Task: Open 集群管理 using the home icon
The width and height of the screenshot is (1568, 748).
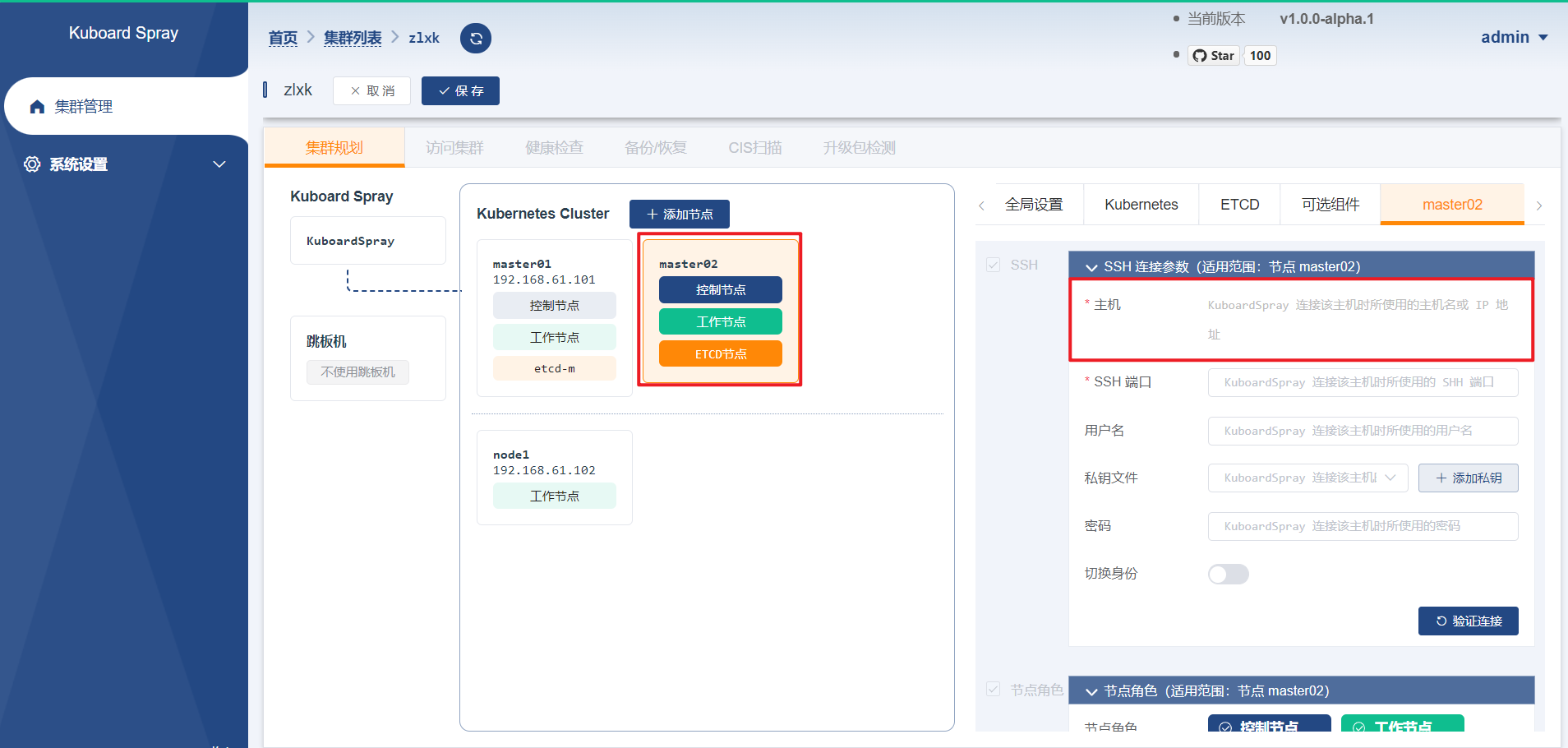Action: click(x=36, y=106)
